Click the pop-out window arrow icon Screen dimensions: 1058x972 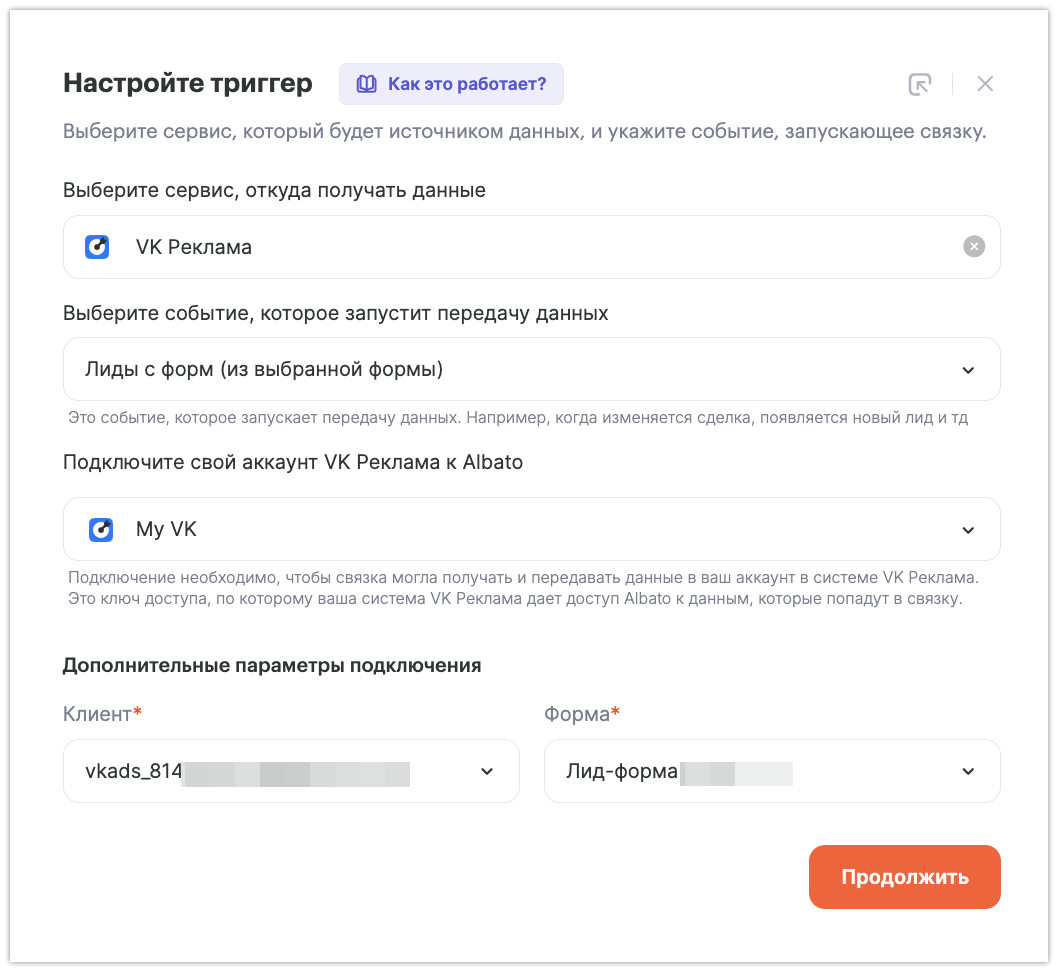[x=920, y=84]
